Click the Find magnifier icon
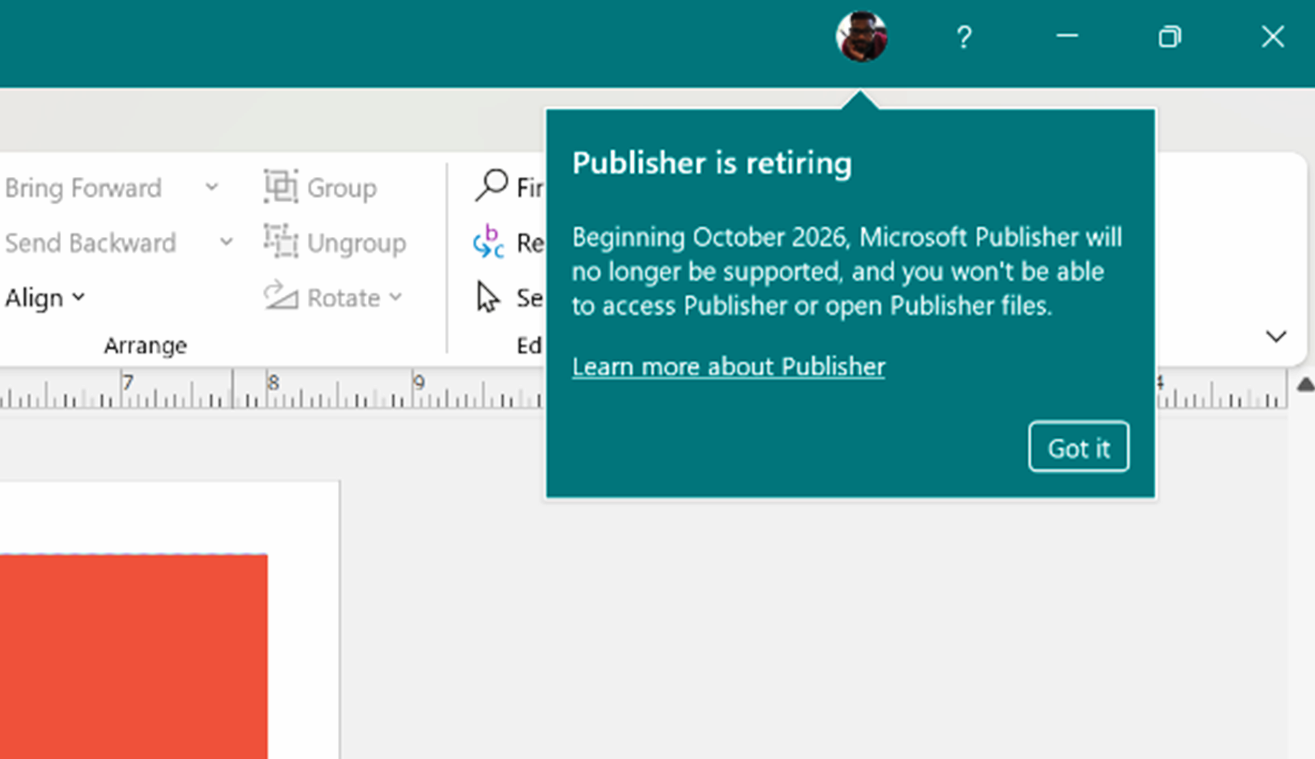The image size is (1315, 759). click(491, 185)
